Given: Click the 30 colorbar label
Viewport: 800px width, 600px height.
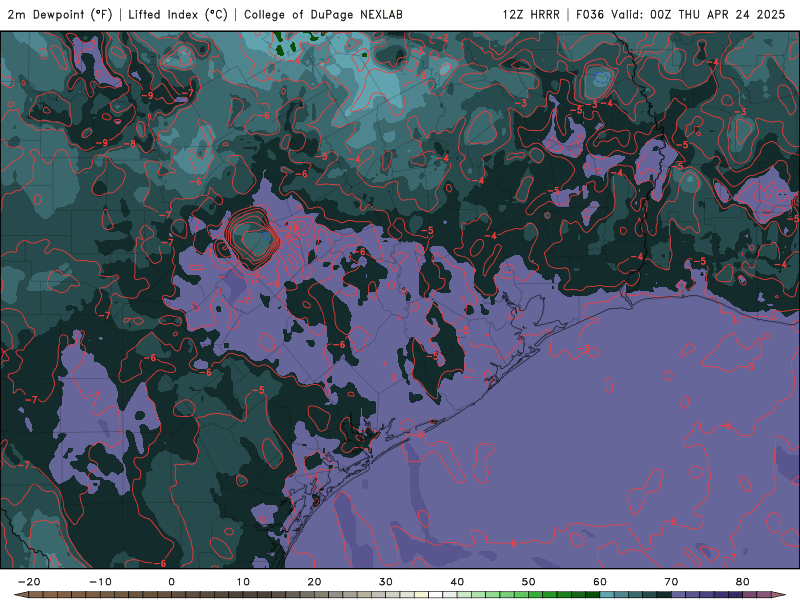Looking at the screenshot, I should point(386,582).
